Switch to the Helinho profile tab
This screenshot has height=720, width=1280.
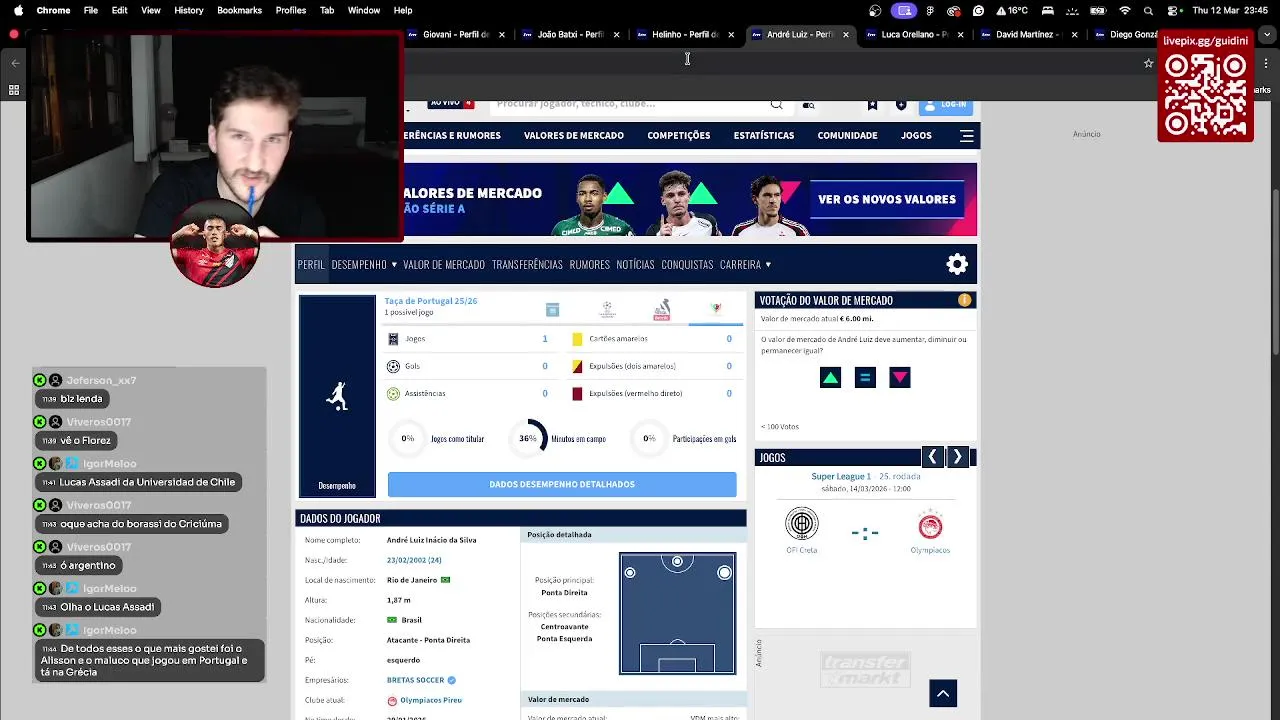pos(685,34)
